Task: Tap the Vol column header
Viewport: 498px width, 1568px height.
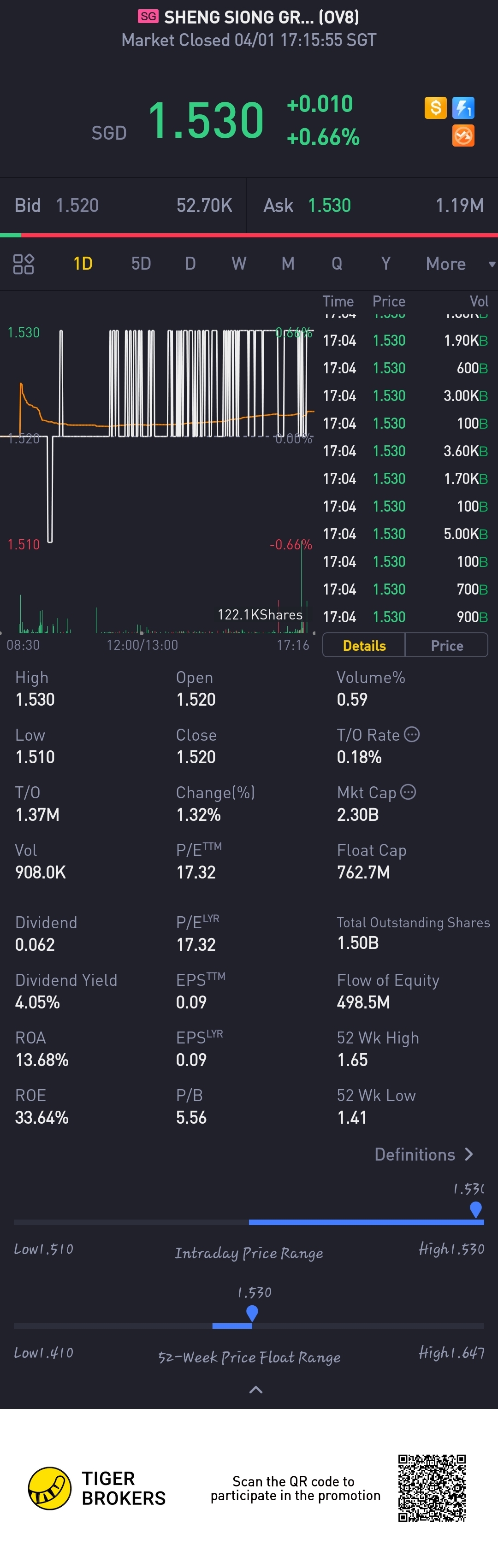Action: (x=479, y=301)
